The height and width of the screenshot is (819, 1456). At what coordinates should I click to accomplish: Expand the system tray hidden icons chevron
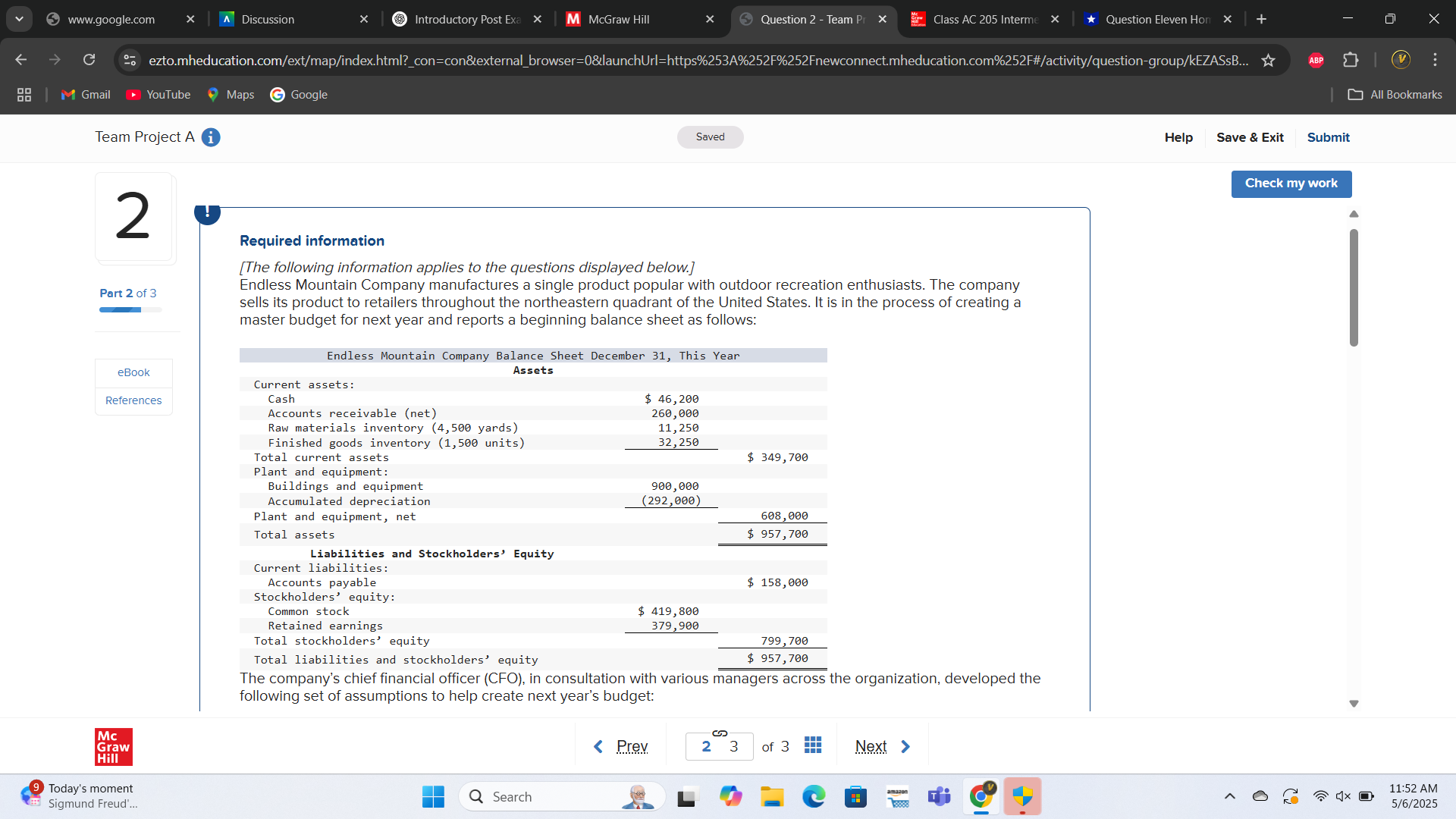pos(1229,796)
